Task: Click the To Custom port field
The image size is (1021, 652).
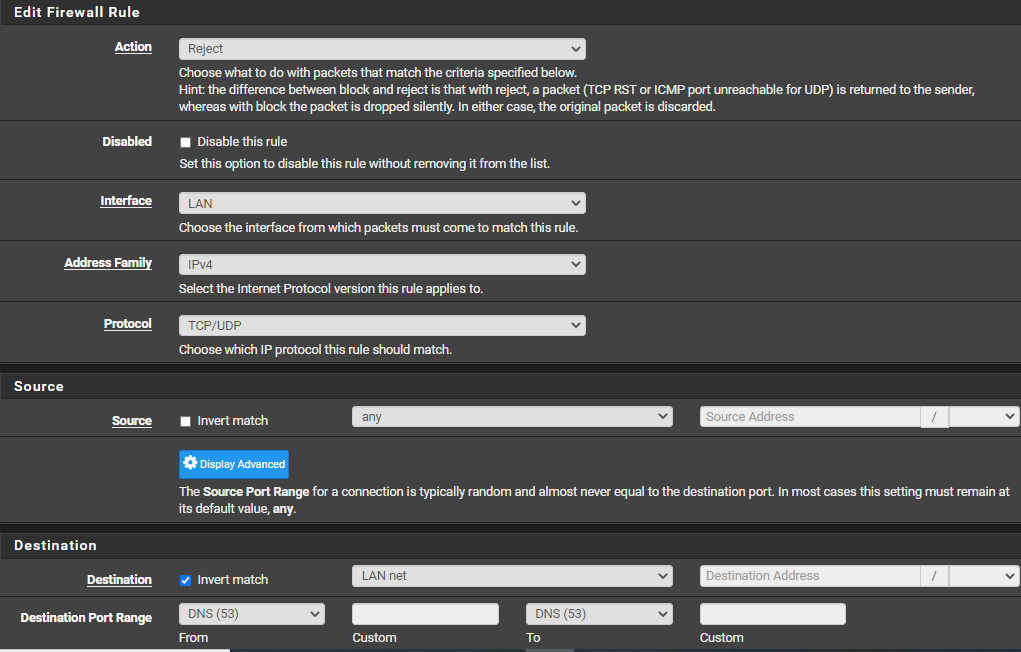Action: click(x=773, y=614)
